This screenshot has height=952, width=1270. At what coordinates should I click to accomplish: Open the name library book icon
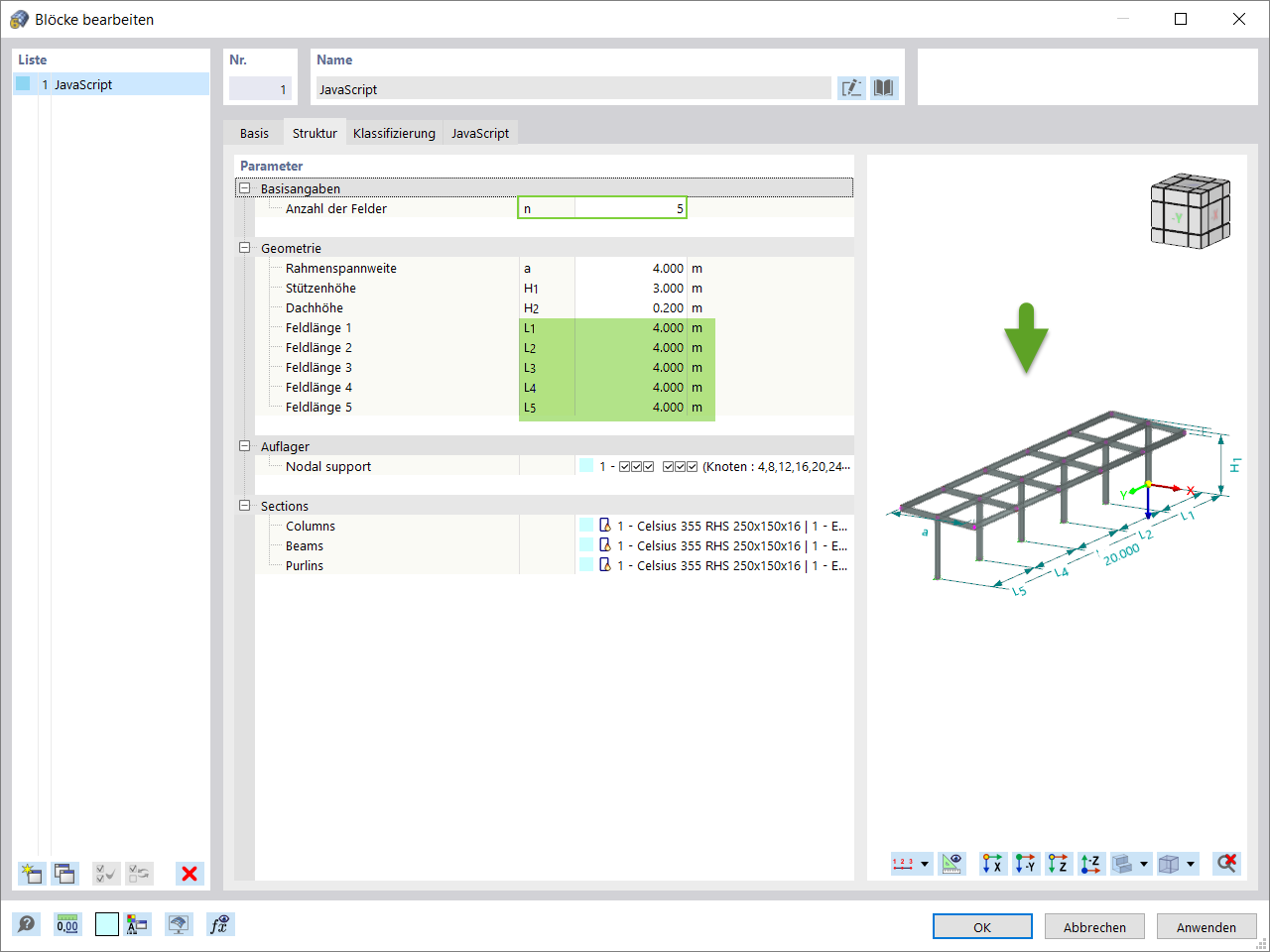883,88
